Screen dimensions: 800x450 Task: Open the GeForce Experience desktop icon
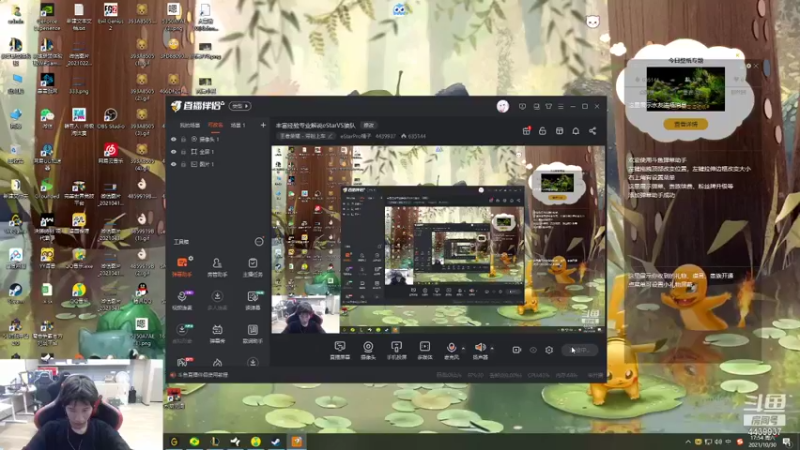click(47, 16)
